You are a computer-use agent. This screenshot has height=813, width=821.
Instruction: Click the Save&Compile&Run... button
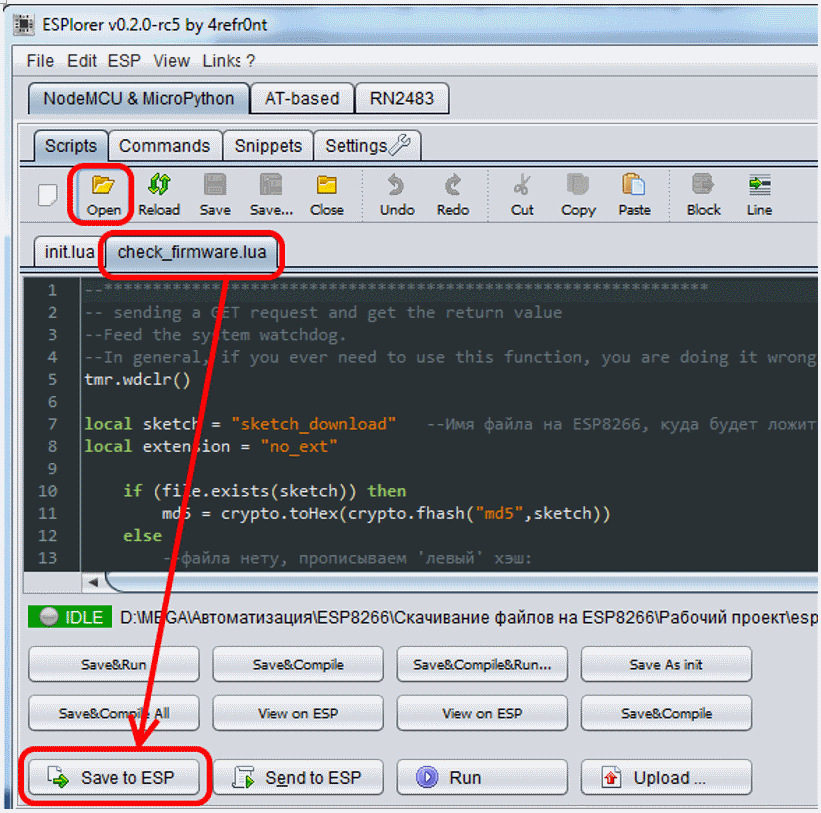tap(482, 664)
